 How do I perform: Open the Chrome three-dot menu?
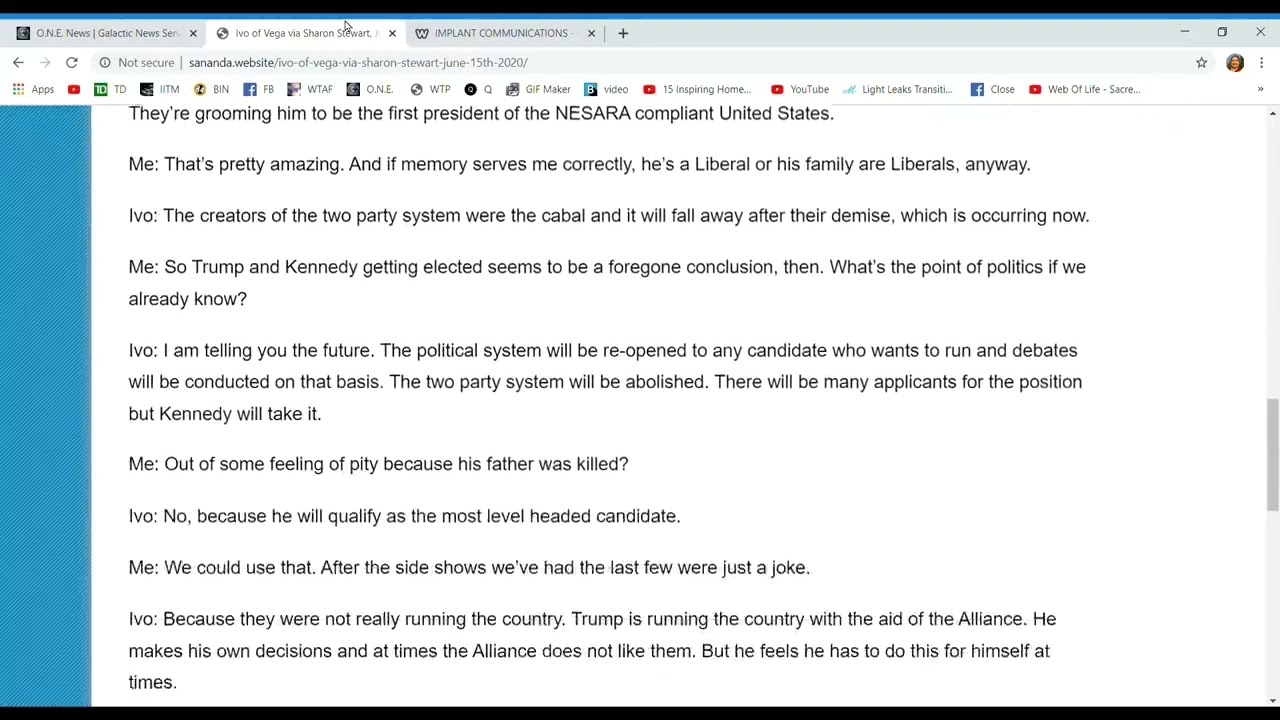coord(1262,62)
